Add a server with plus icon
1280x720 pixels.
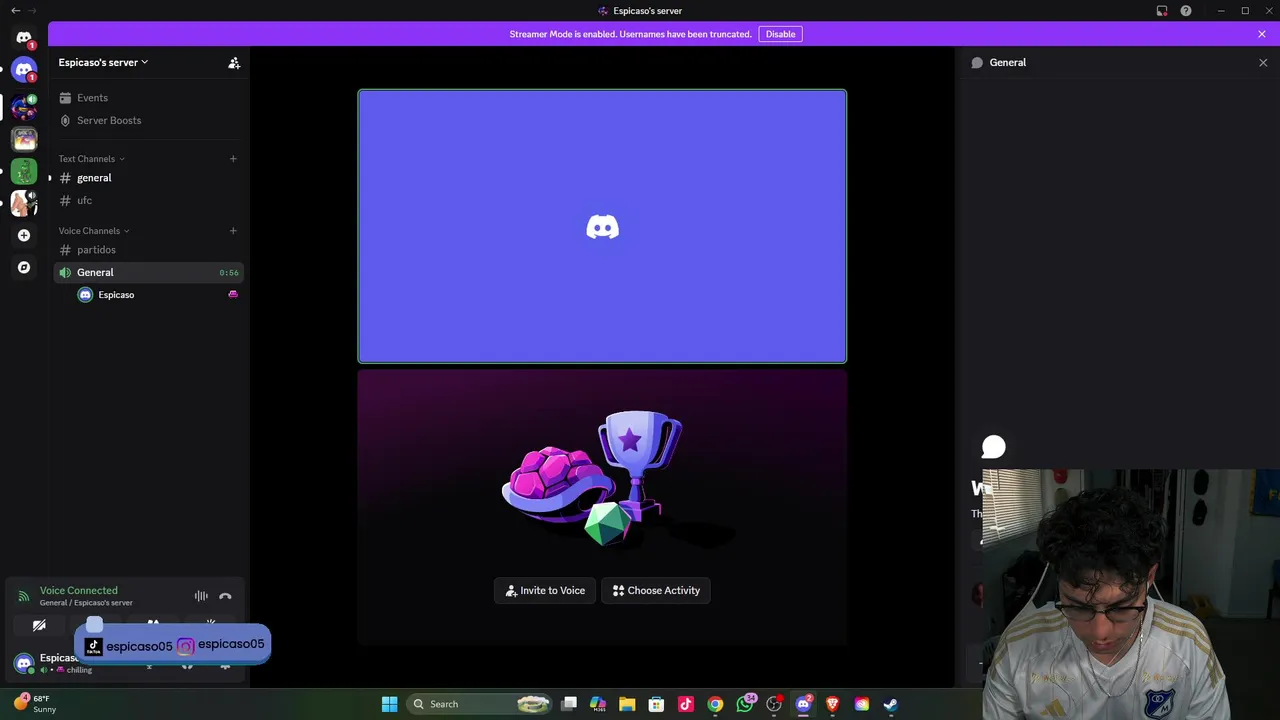24,235
